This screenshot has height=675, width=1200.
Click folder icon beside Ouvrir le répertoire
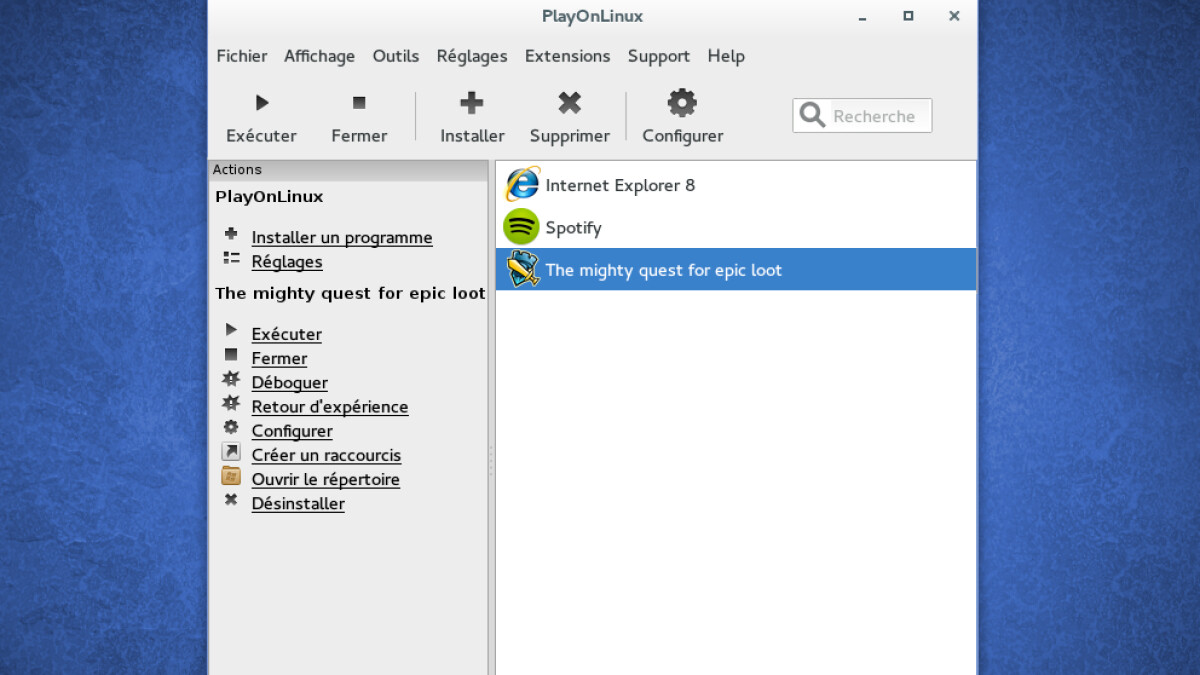click(x=231, y=476)
